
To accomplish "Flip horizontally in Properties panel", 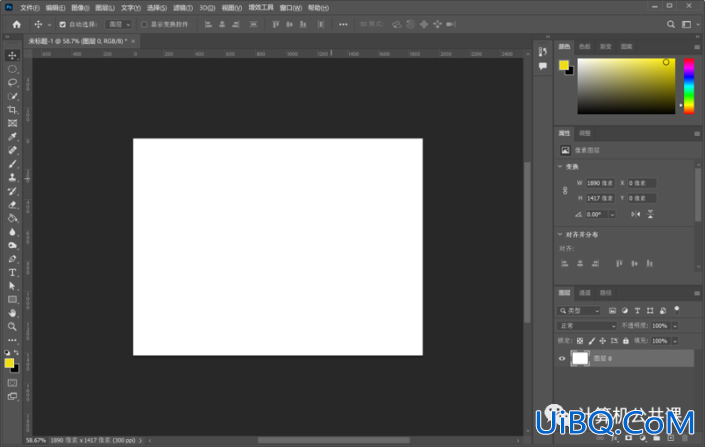I will [635, 215].
